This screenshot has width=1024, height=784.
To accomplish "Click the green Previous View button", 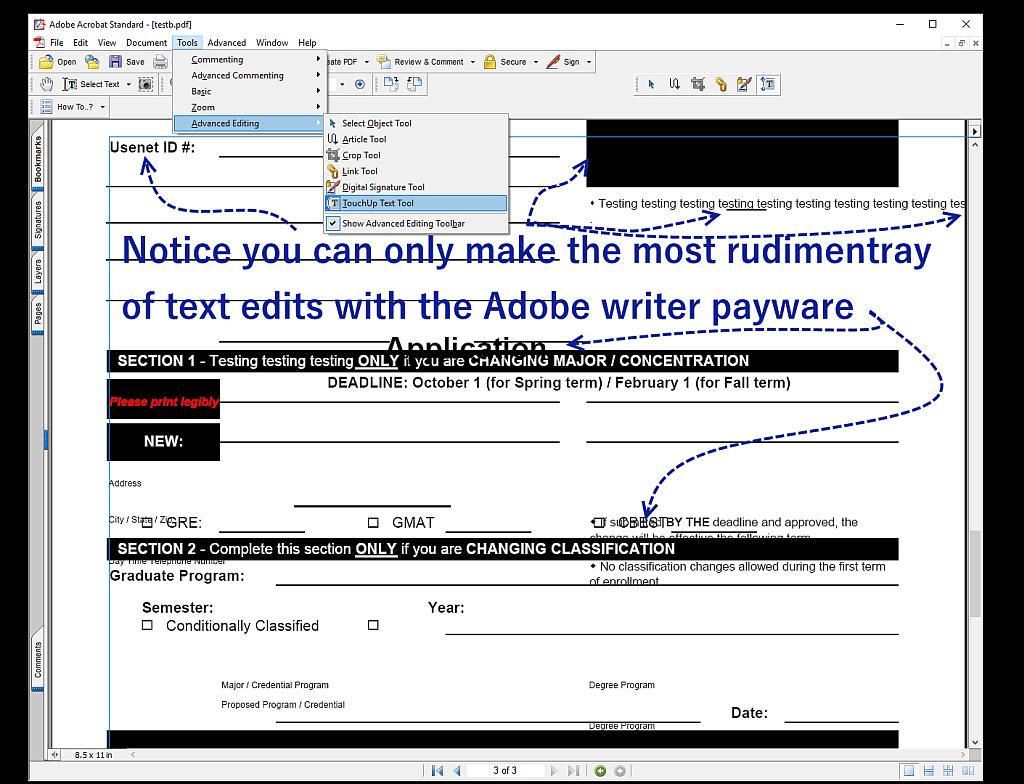I will click(x=600, y=771).
